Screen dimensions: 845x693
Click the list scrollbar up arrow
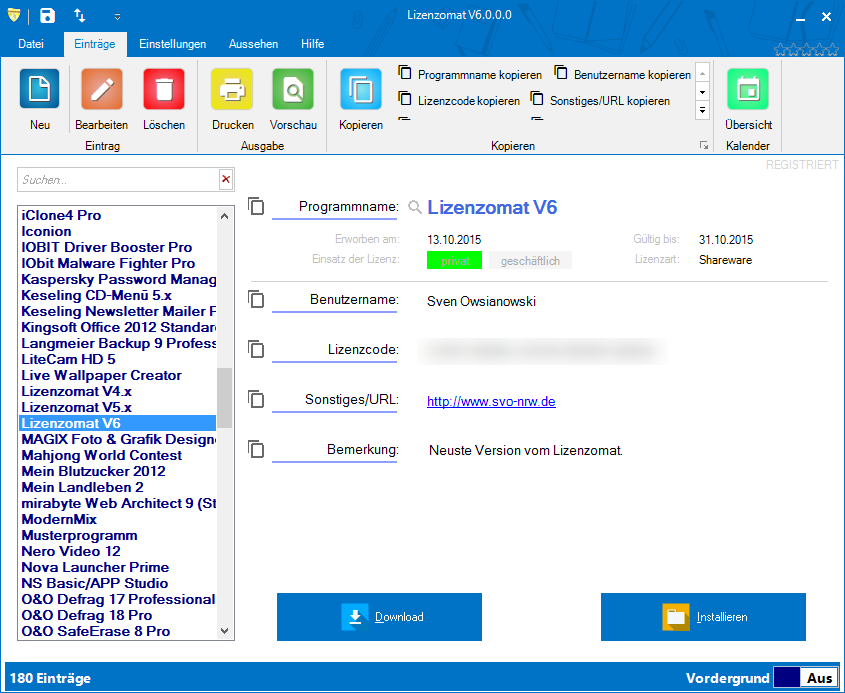click(225, 216)
